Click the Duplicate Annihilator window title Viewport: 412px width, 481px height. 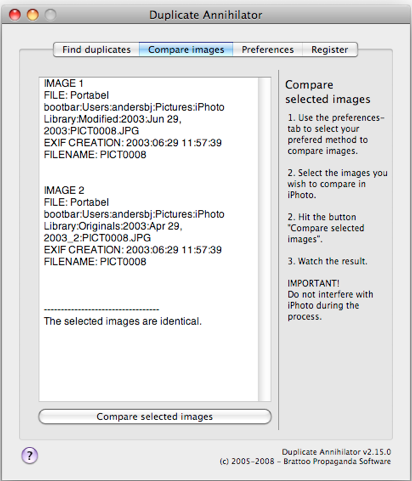[x=206, y=15]
